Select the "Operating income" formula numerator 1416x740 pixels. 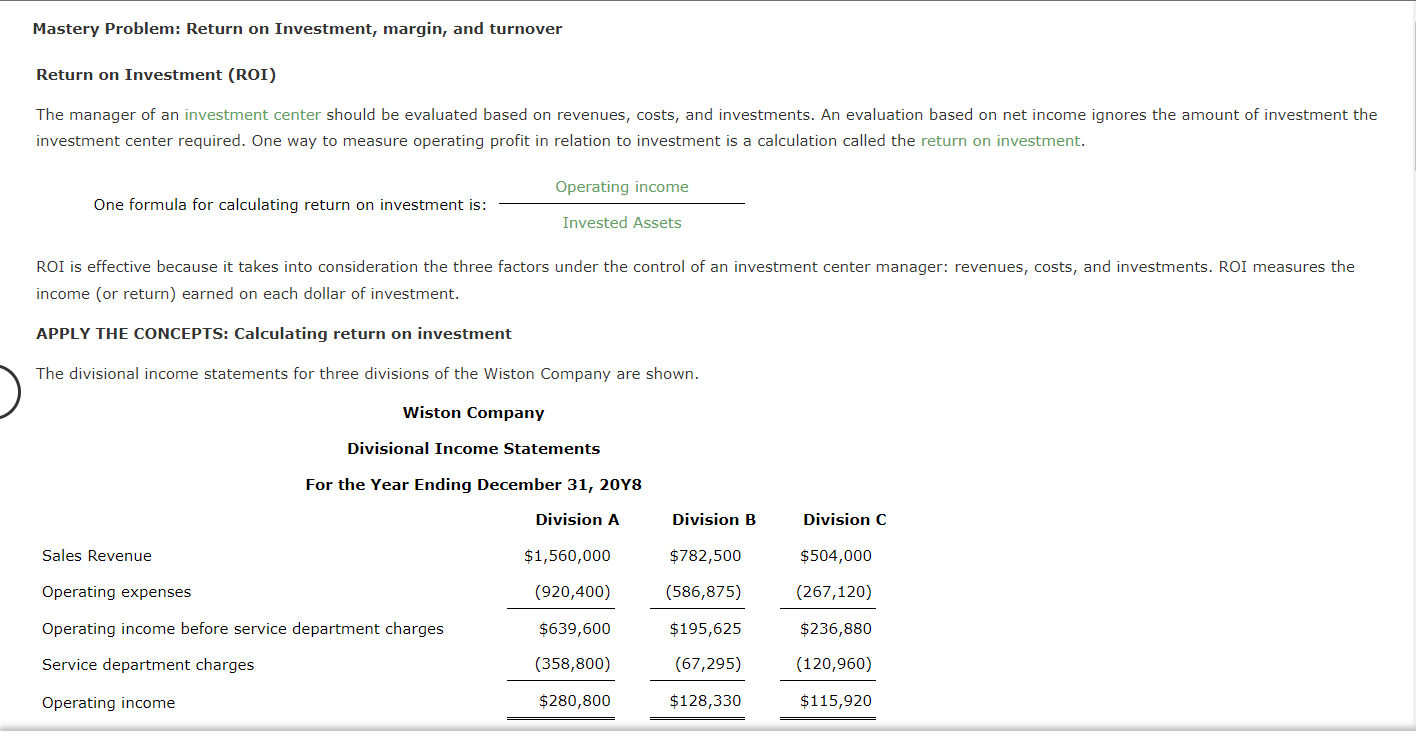(x=622, y=186)
